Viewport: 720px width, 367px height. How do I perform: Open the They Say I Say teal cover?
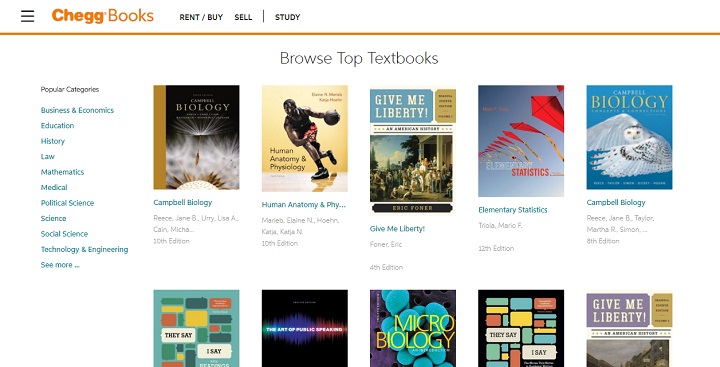[196, 328]
